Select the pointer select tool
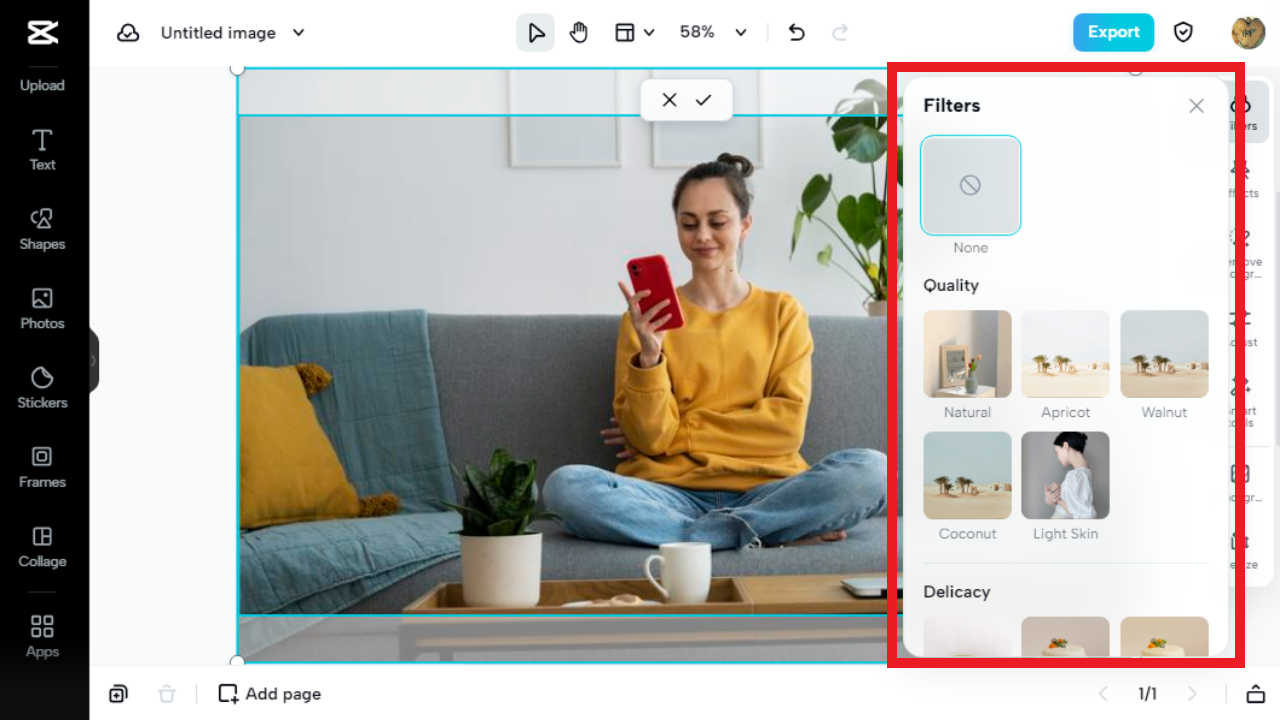Screen dimensions: 1280x720 (536, 33)
